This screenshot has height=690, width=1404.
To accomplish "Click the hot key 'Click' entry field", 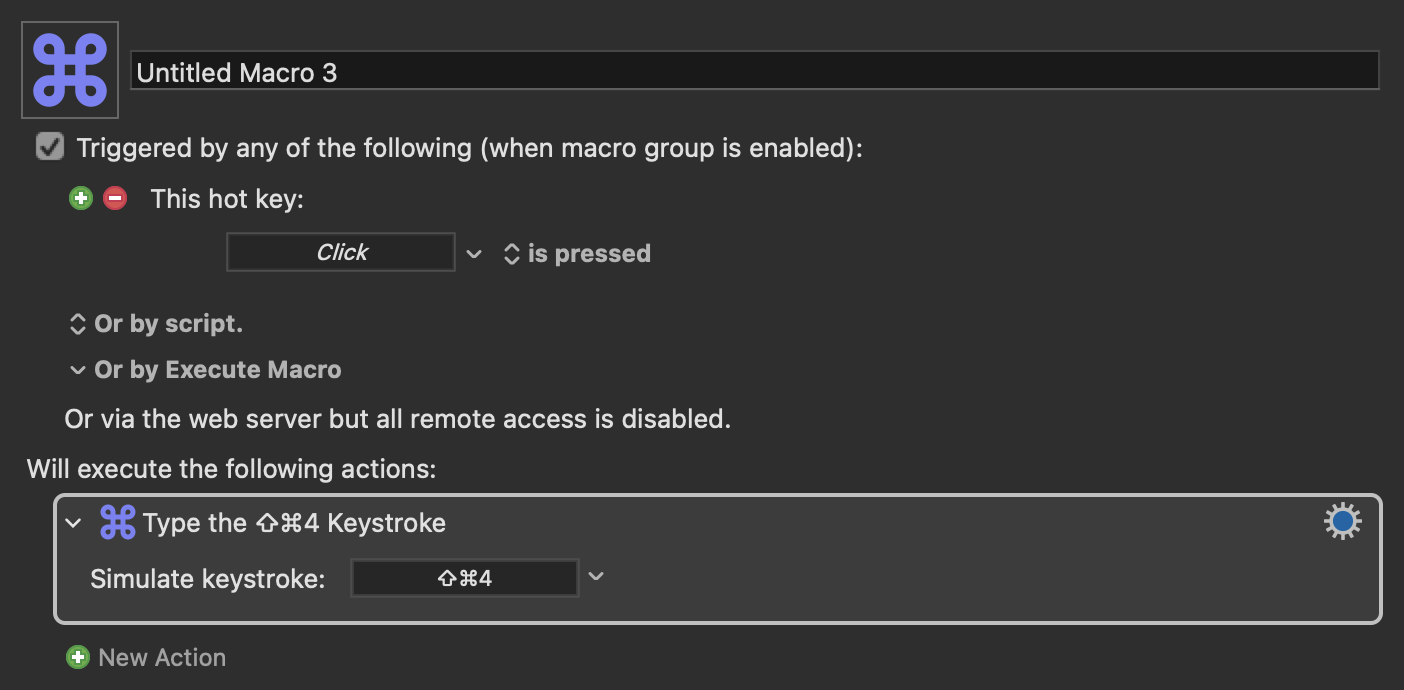I will pos(341,253).
